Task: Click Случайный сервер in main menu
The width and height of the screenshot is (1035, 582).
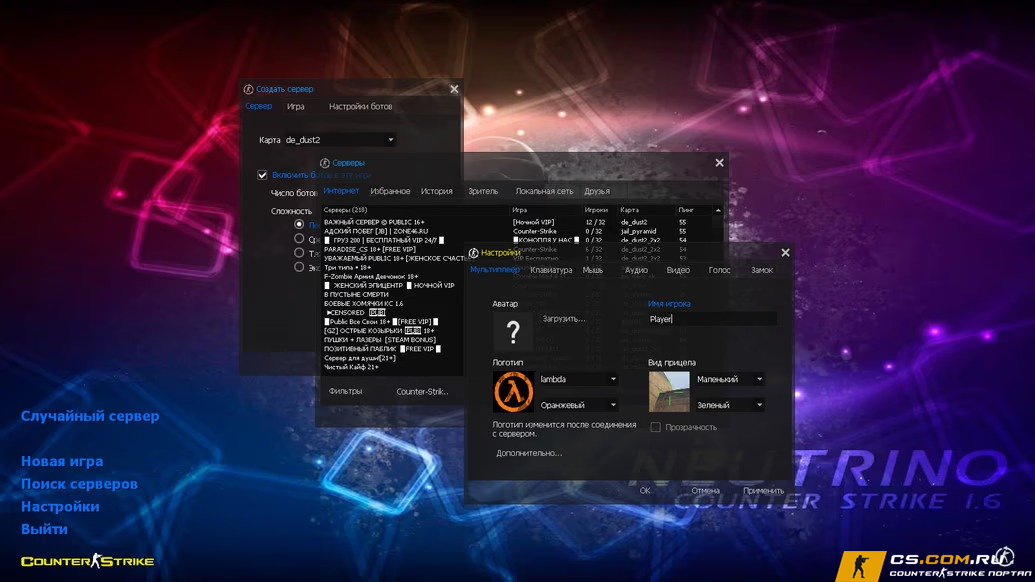Action: coord(90,416)
